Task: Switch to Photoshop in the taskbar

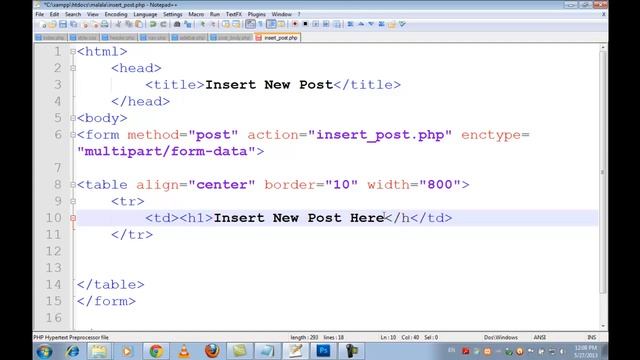Action: click(323, 351)
